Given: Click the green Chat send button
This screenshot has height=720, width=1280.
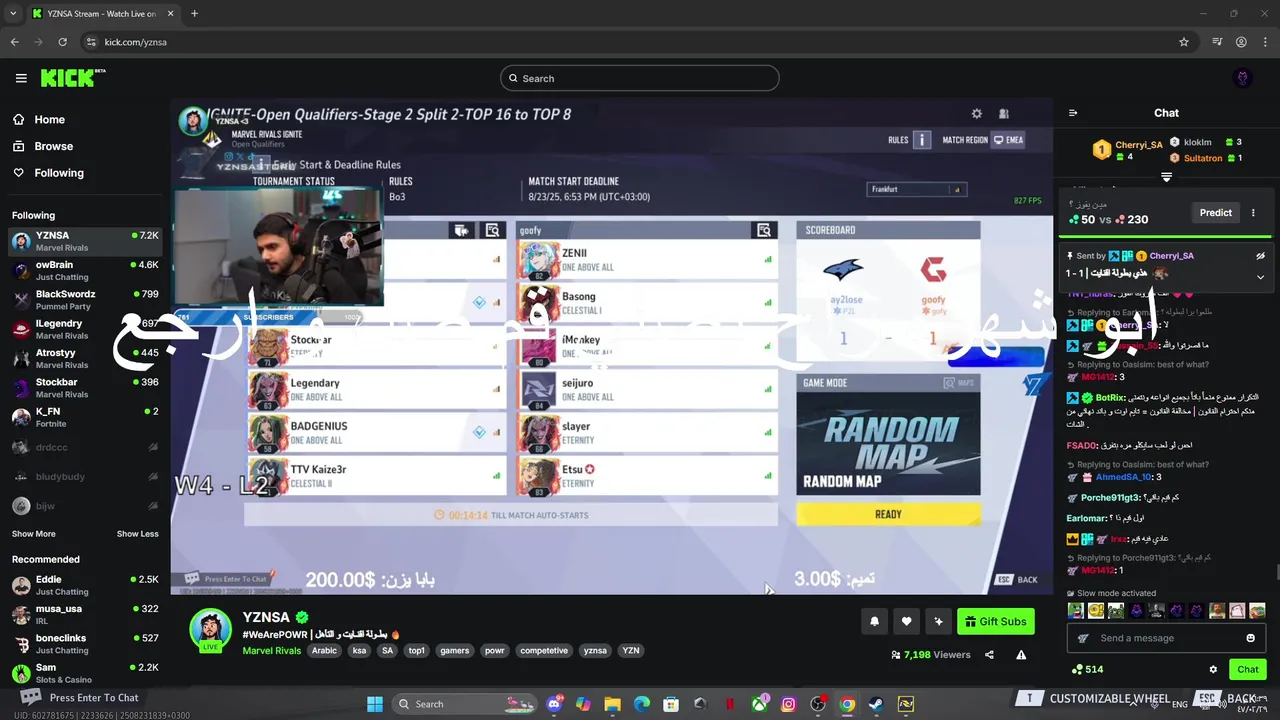Looking at the screenshot, I should click(x=1247, y=670).
